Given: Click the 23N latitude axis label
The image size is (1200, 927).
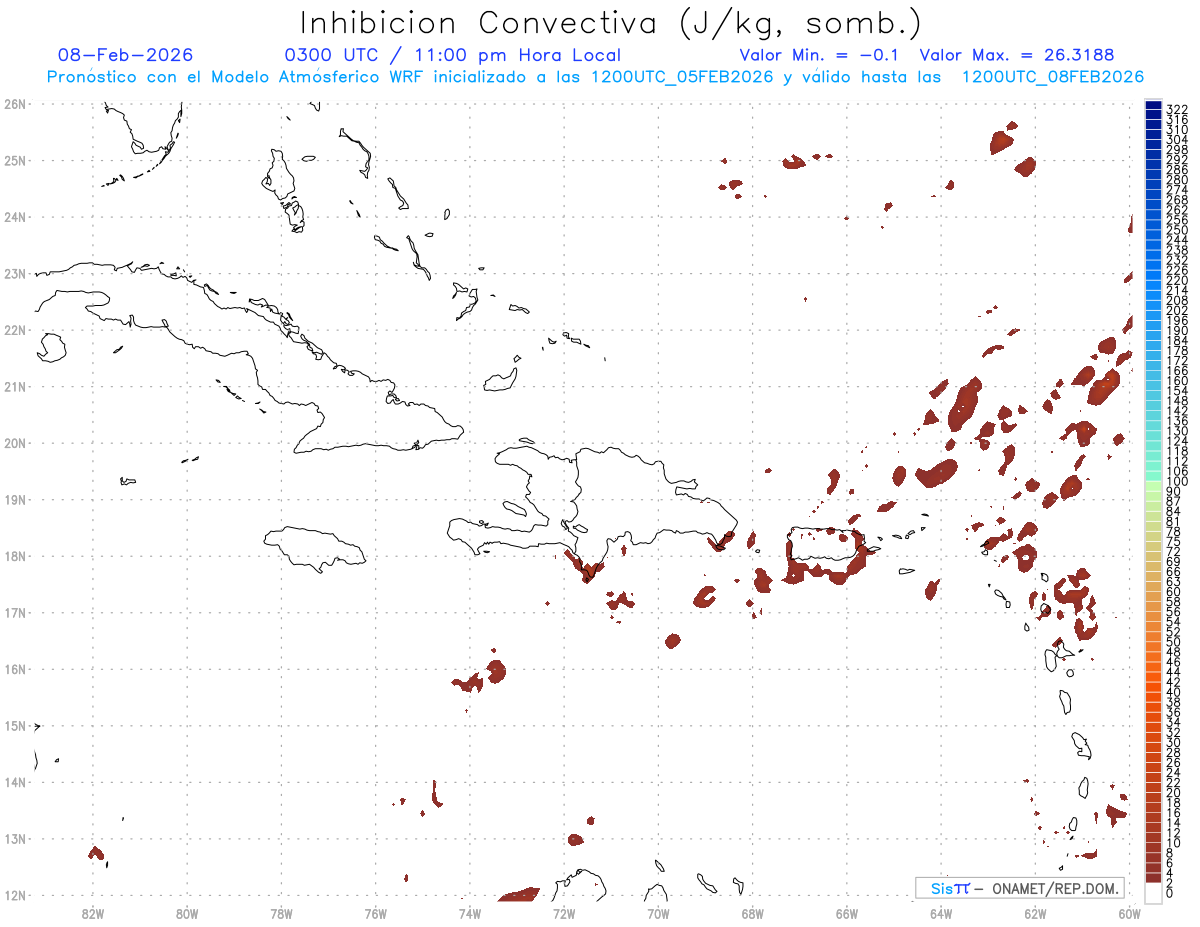Looking at the screenshot, I should point(15,273).
